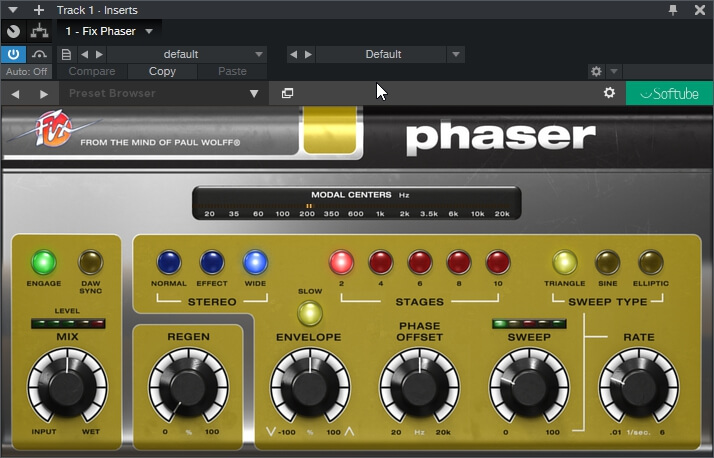The image size is (714, 458).
Task: Click the Copy button
Action: (162, 72)
